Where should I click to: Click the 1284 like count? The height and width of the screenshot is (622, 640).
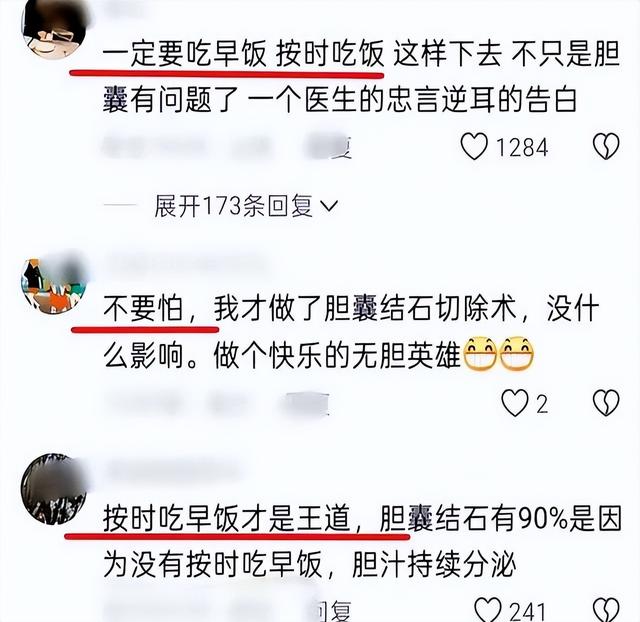[522, 147]
